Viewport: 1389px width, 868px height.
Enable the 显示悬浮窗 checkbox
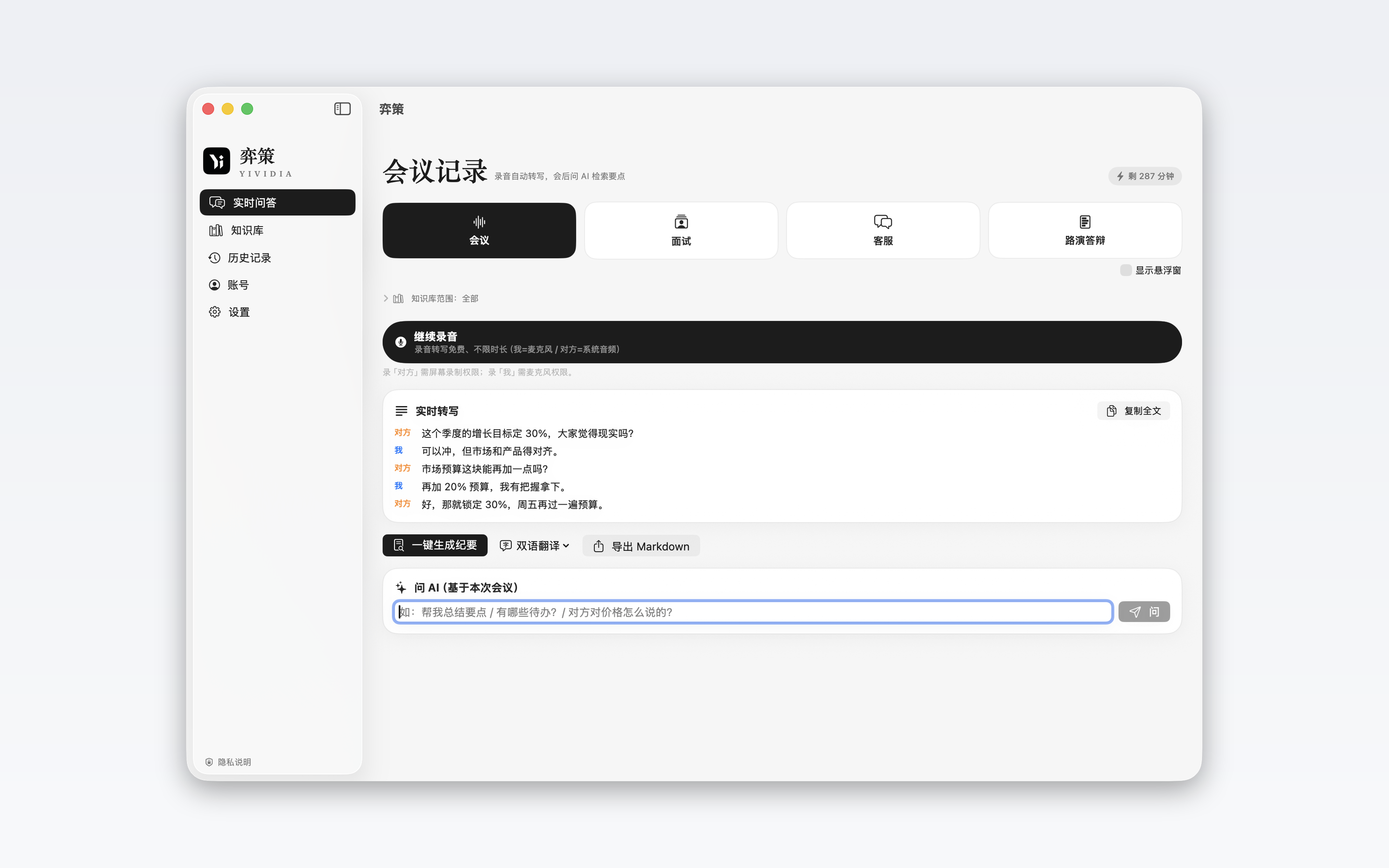click(1126, 270)
